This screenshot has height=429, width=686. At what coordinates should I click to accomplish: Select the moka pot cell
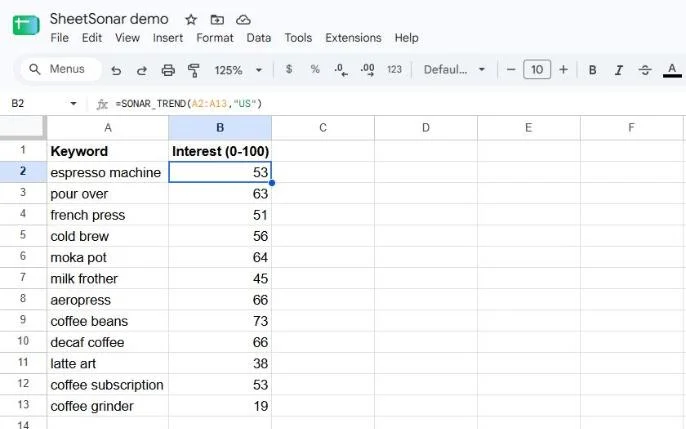tap(108, 257)
